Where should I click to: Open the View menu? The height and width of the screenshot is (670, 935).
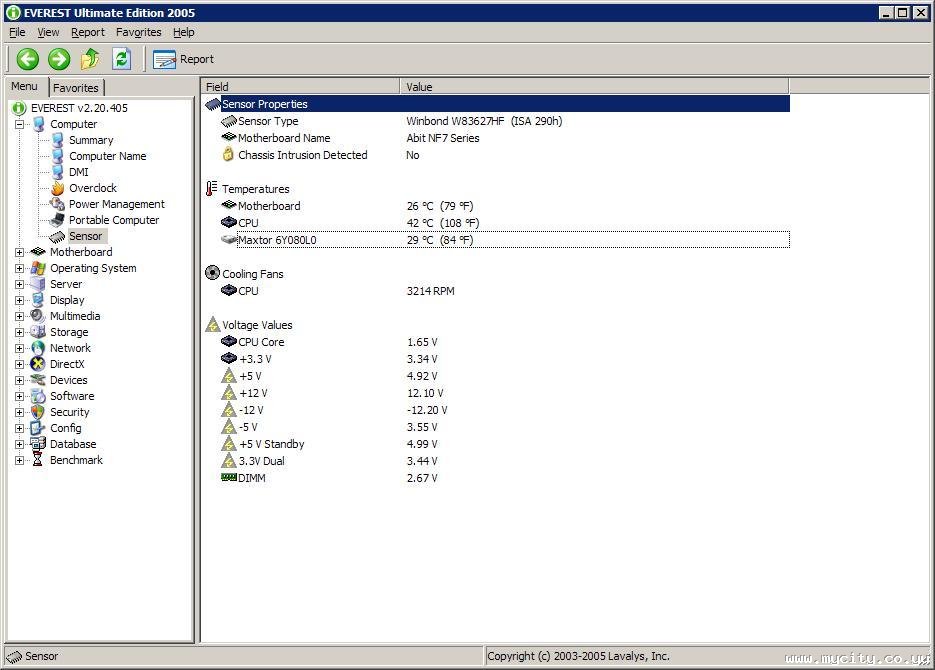click(x=48, y=32)
